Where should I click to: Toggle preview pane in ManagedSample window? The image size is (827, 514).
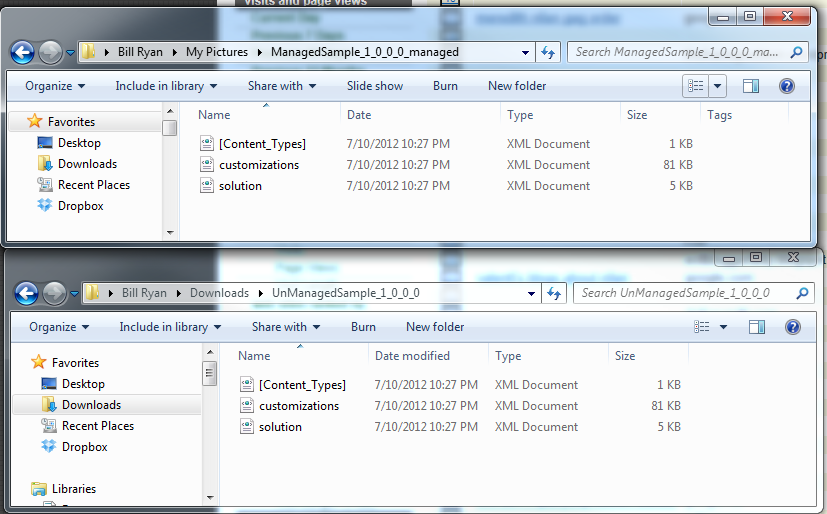coord(751,86)
